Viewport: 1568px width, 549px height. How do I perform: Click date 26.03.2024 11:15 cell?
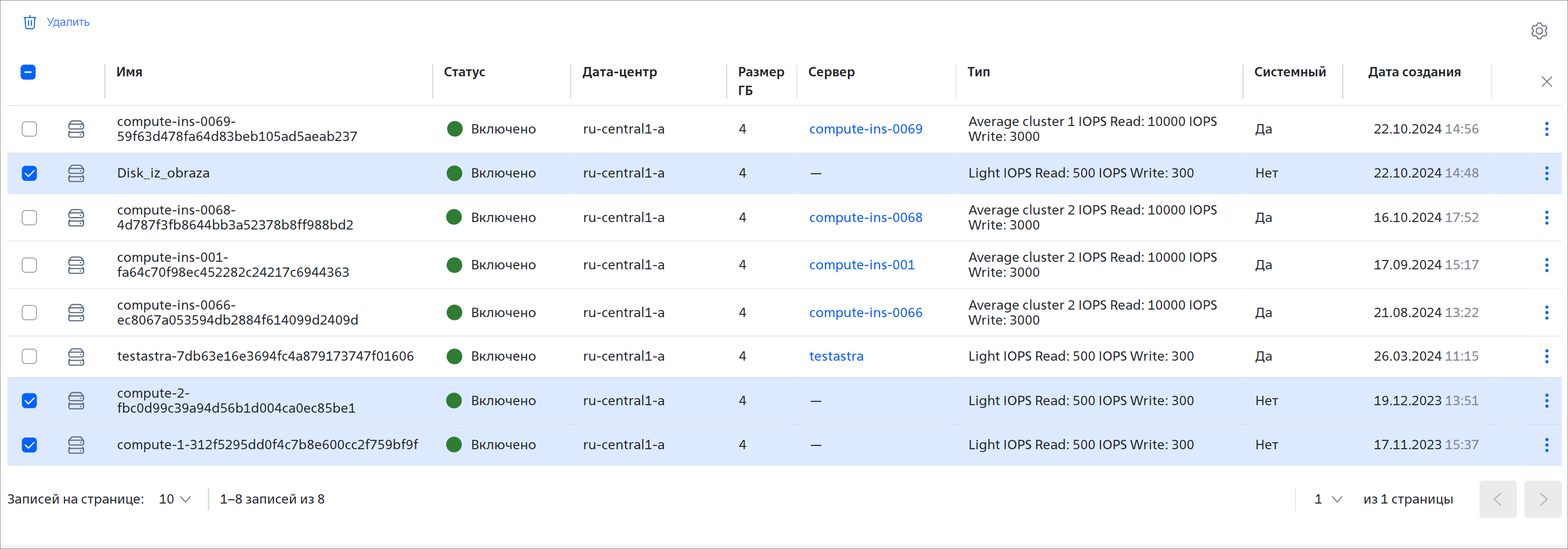(x=1426, y=356)
